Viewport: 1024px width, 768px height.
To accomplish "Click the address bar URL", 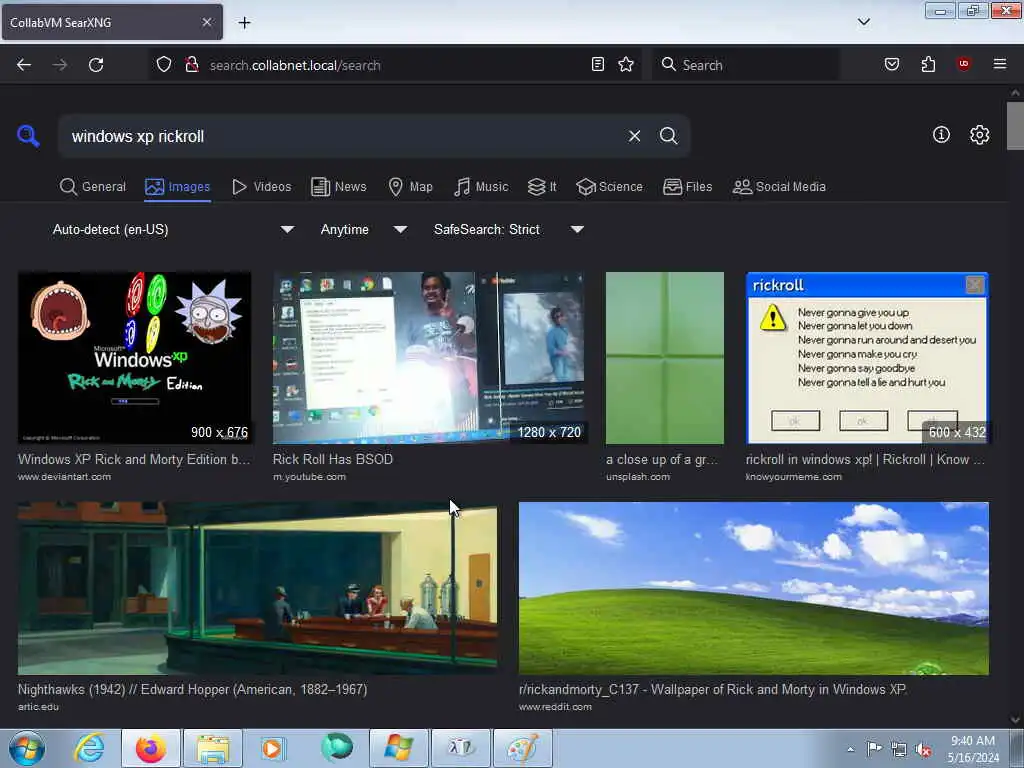I will (295, 65).
